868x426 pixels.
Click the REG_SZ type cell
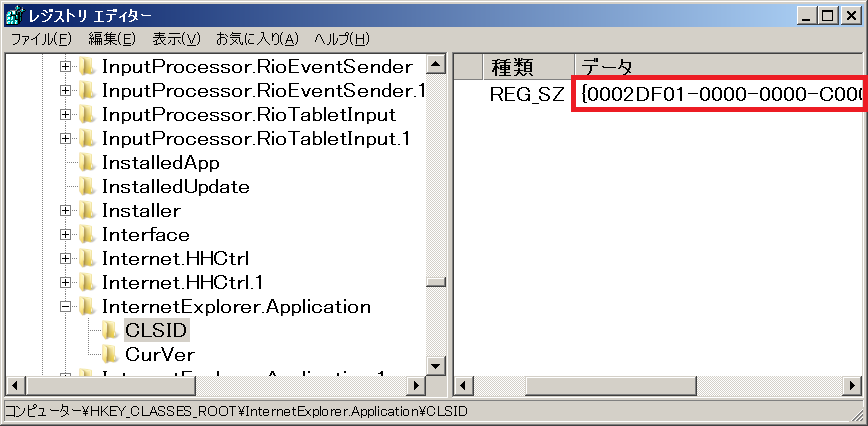tap(526, 95)
